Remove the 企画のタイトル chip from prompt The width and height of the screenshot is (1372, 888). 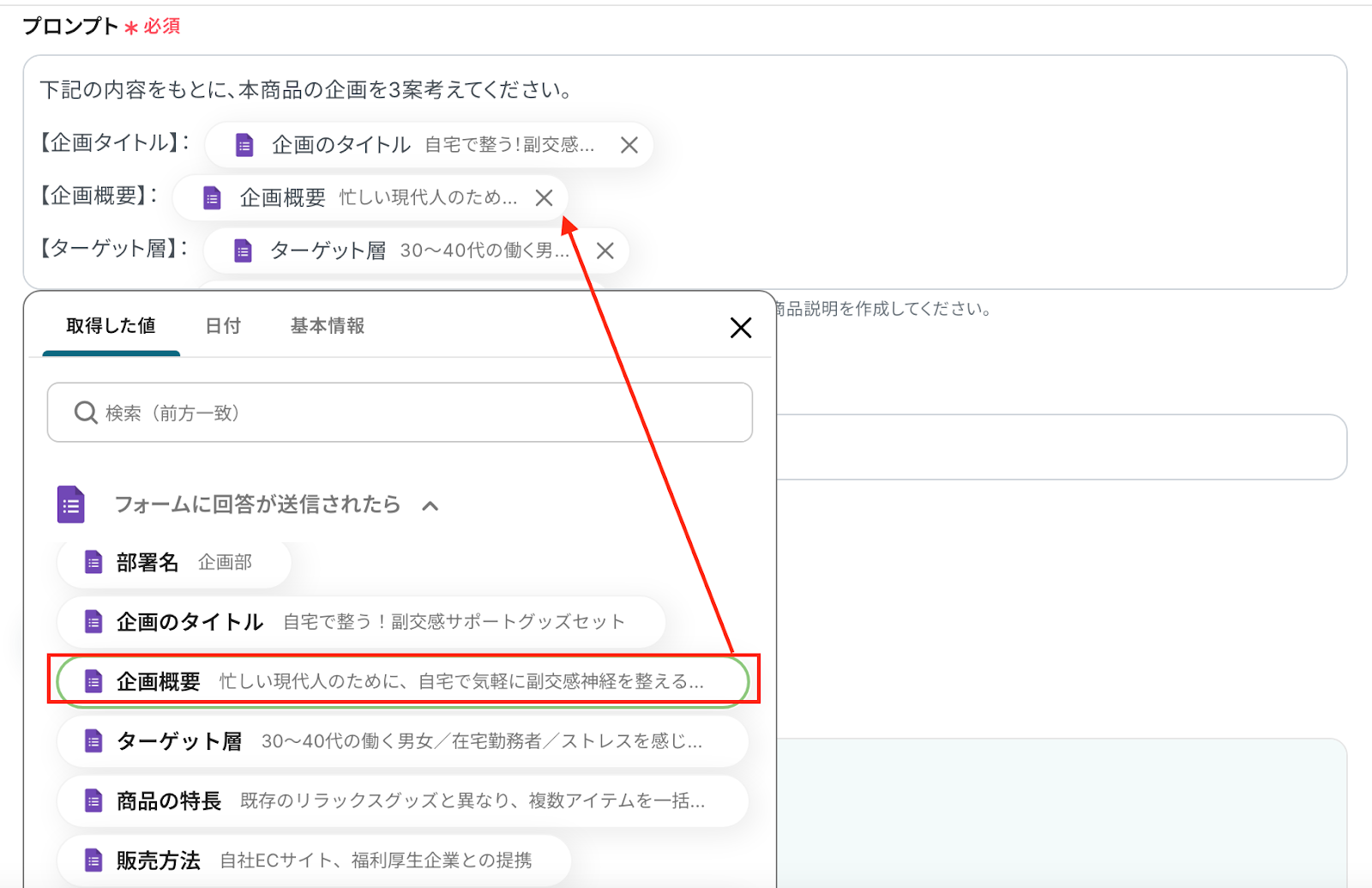tap(629, 145)
